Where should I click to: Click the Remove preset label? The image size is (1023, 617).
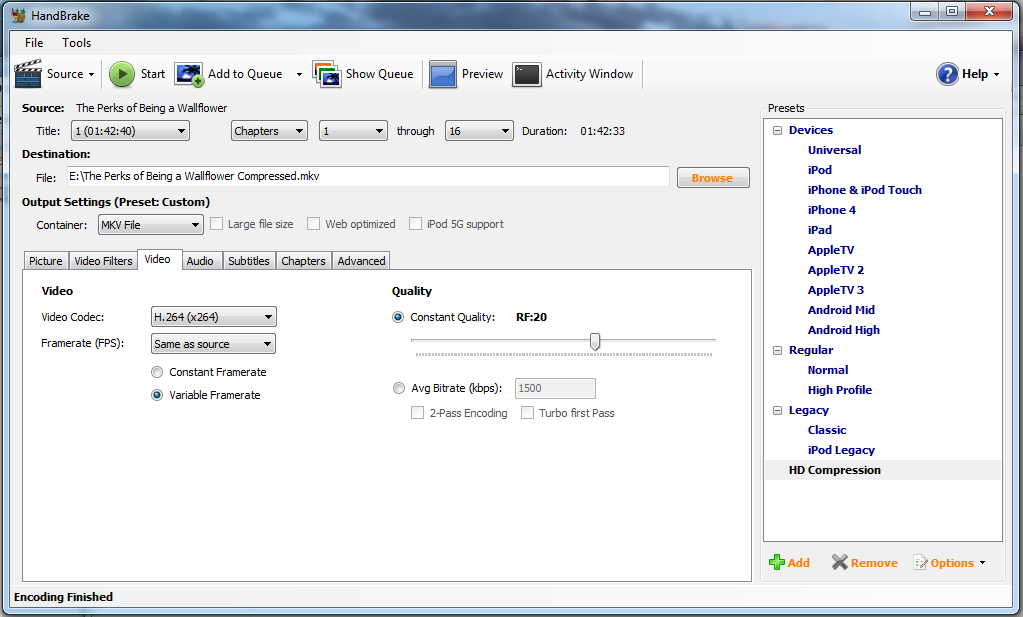pyautogui.click(x=874, y=563)
